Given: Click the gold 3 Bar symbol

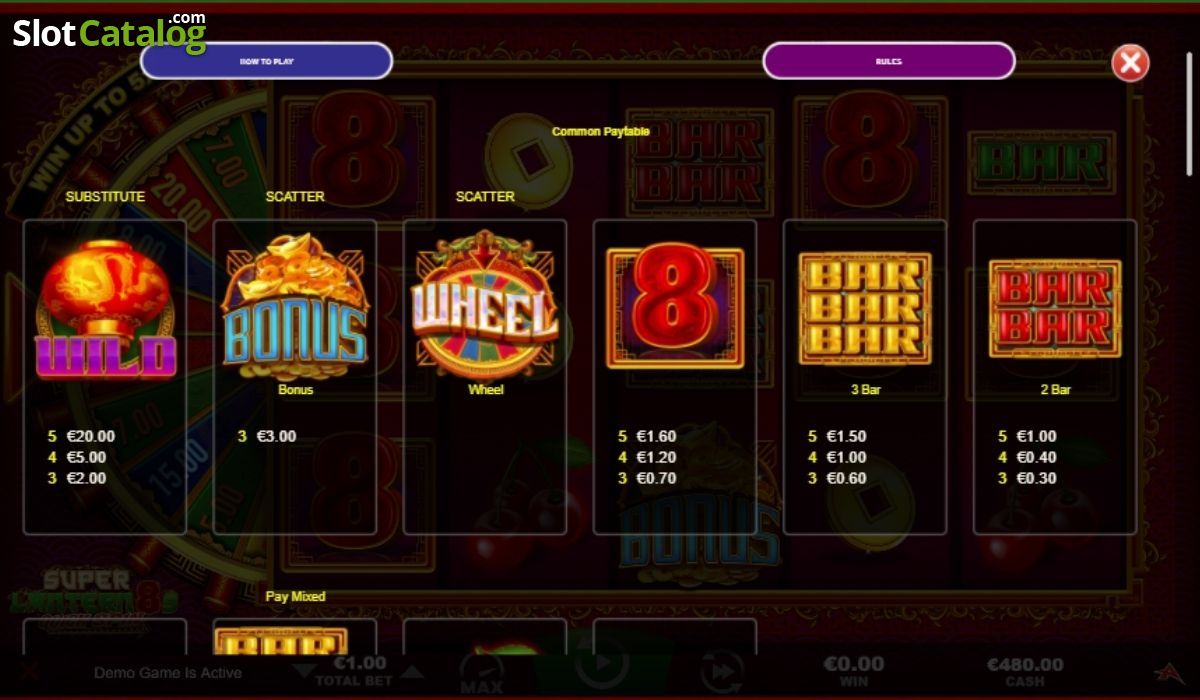Looking at the screenshot, I should coord(865,308).
